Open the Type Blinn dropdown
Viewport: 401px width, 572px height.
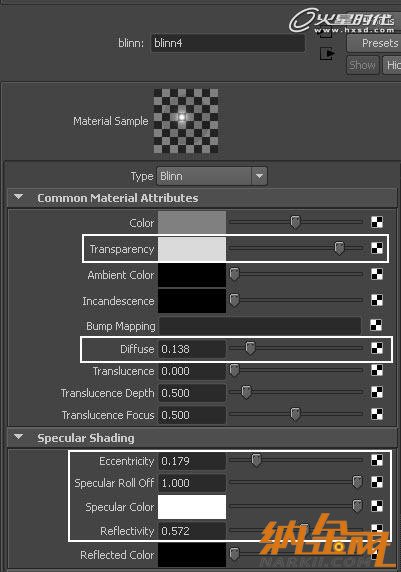[x=212, y=176]
